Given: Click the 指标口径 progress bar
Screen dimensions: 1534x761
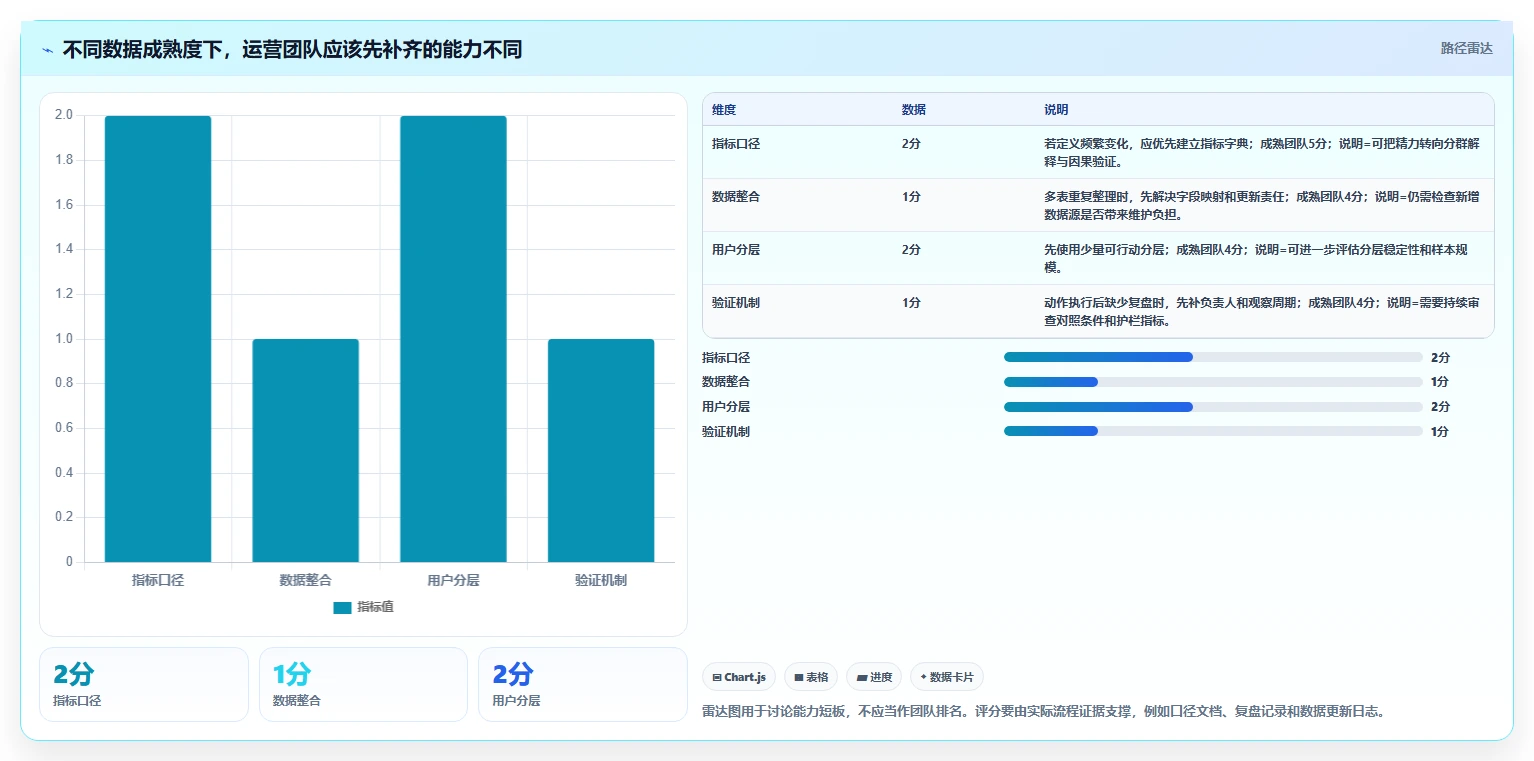Looking at the screenshot, I should point(1213,357).
